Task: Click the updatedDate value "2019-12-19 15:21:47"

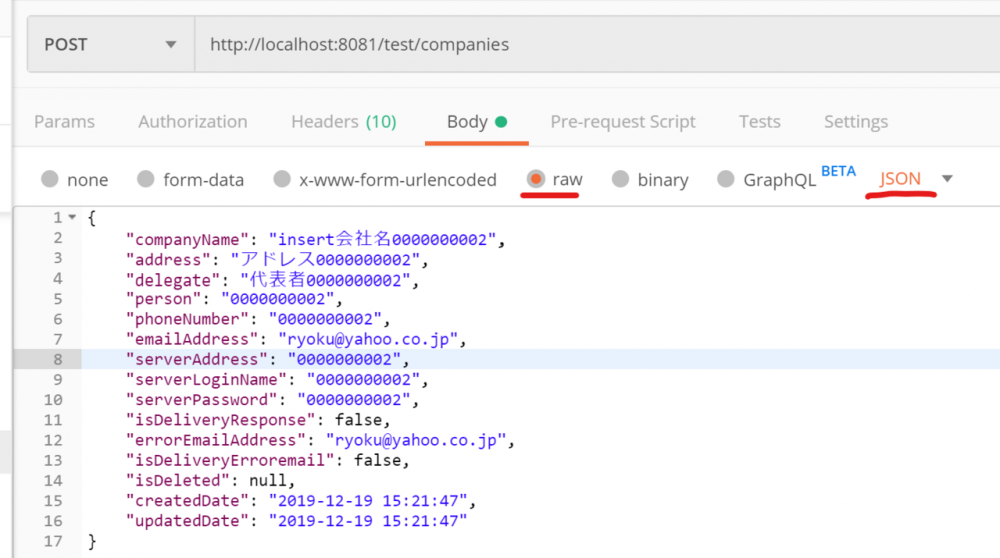Action: 368,521
